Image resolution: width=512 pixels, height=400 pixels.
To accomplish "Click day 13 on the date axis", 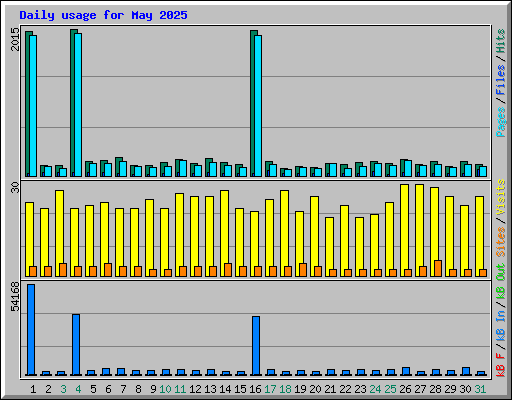I will (x=210, y=389).
